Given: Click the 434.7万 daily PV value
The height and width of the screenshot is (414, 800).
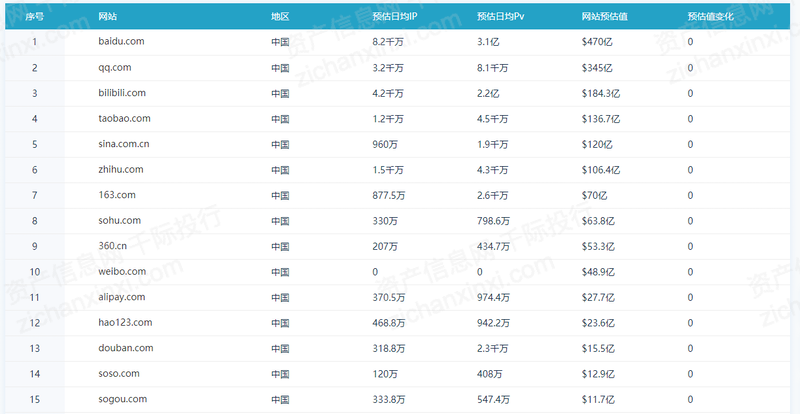Looking at the screenshot, I should 493,247.
